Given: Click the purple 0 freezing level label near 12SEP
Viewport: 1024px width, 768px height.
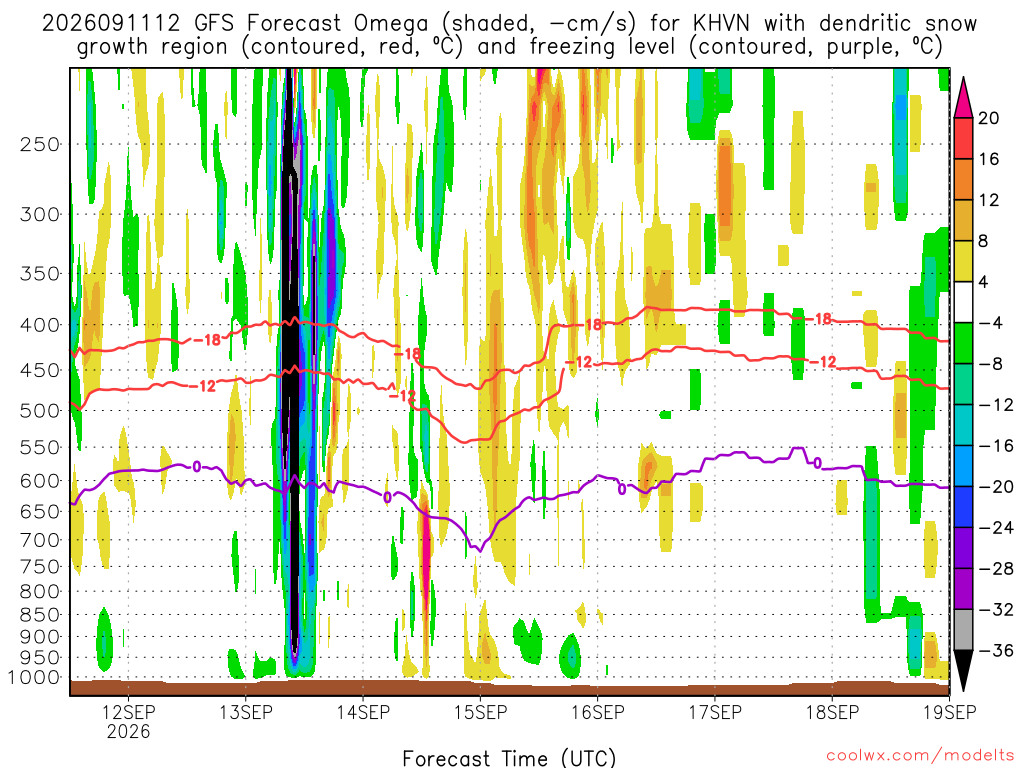Looking at the screenshot, I should coord(197,466).
